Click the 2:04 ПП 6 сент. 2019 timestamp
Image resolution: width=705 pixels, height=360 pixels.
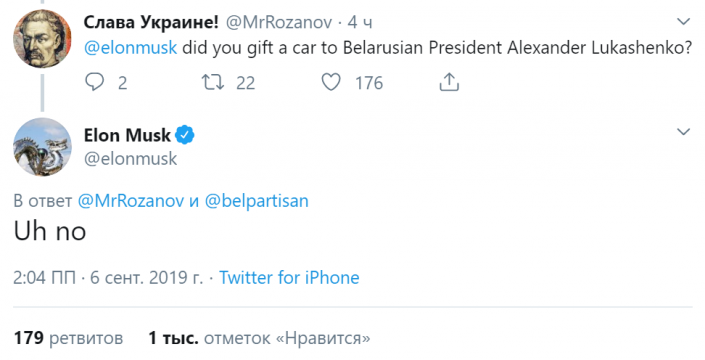click(108, 278)
